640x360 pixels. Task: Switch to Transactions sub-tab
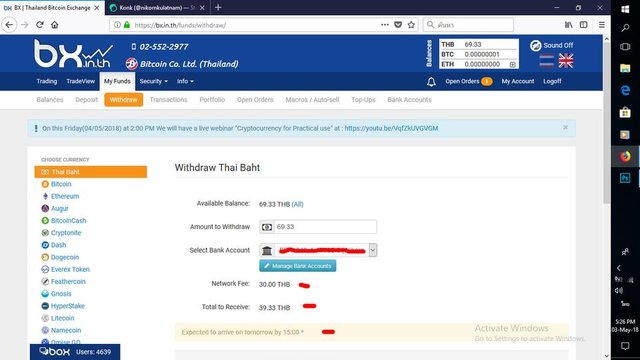(169, 100)
